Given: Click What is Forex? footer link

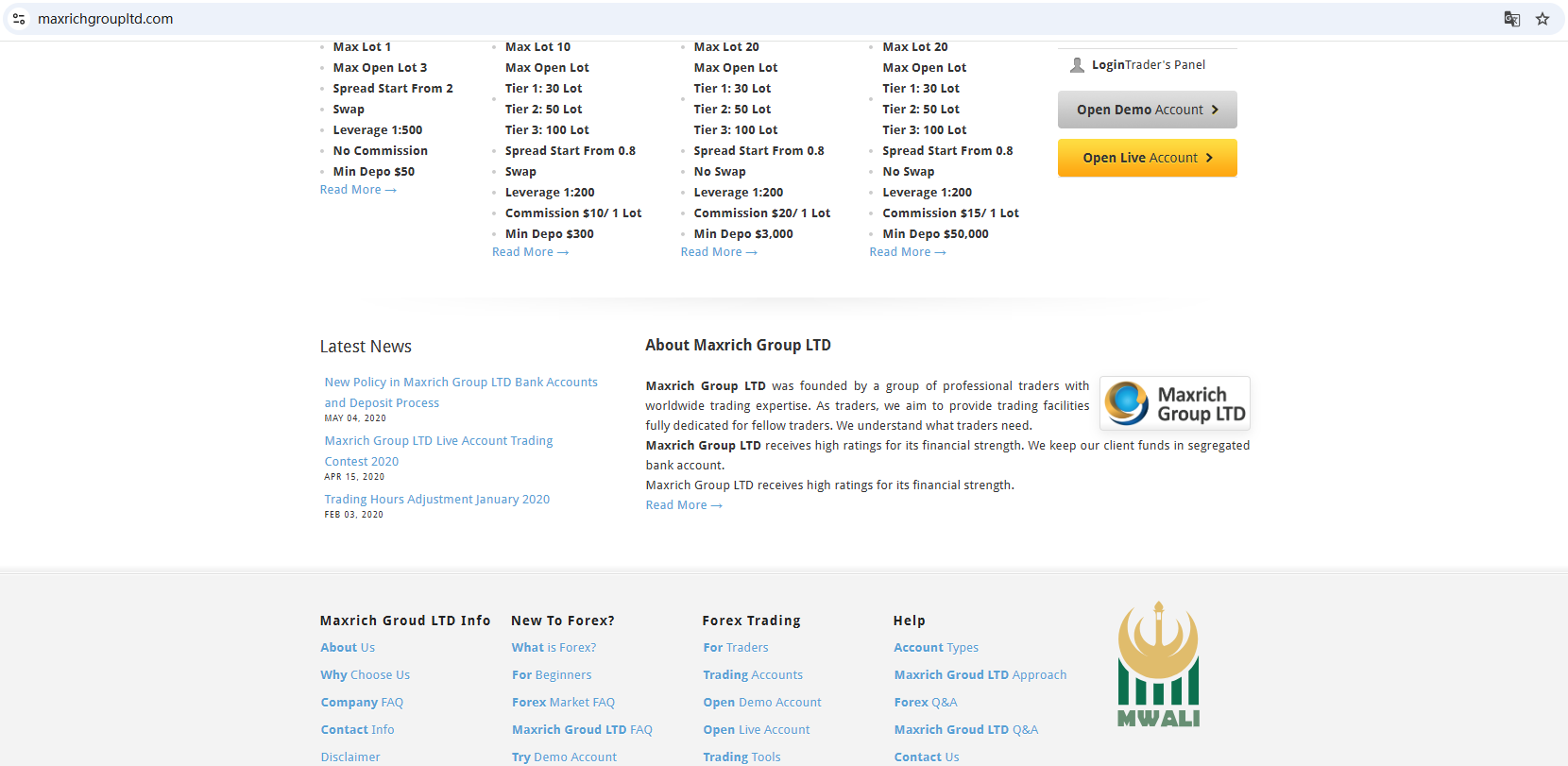Looking at the screenshot, I should [x=554, y=648].
